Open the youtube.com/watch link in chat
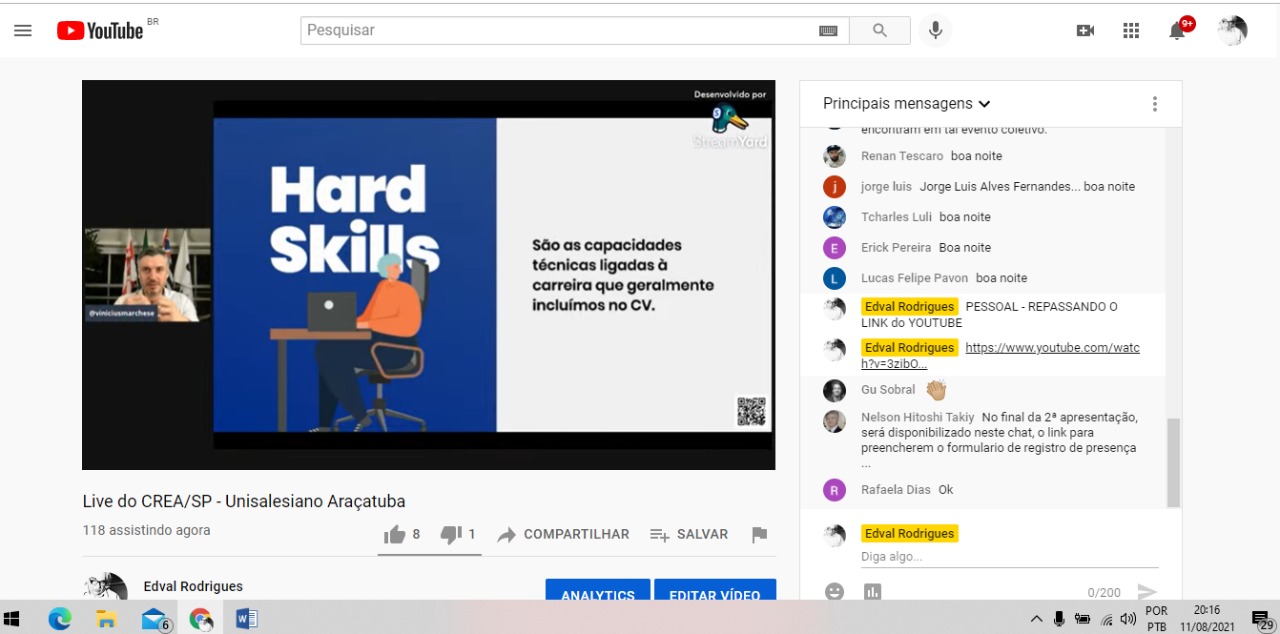Image resolution: width=1280 pixels, height=634 pixels. click(1000, 356)
